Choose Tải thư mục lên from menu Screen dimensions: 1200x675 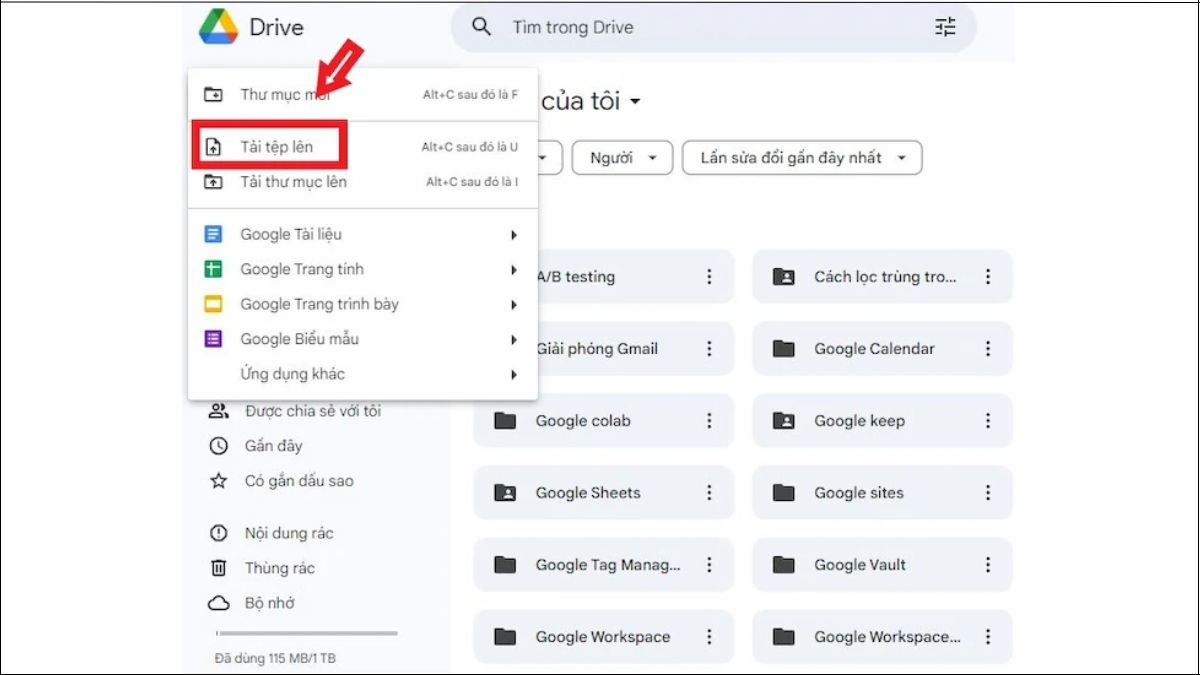[363, 182]
